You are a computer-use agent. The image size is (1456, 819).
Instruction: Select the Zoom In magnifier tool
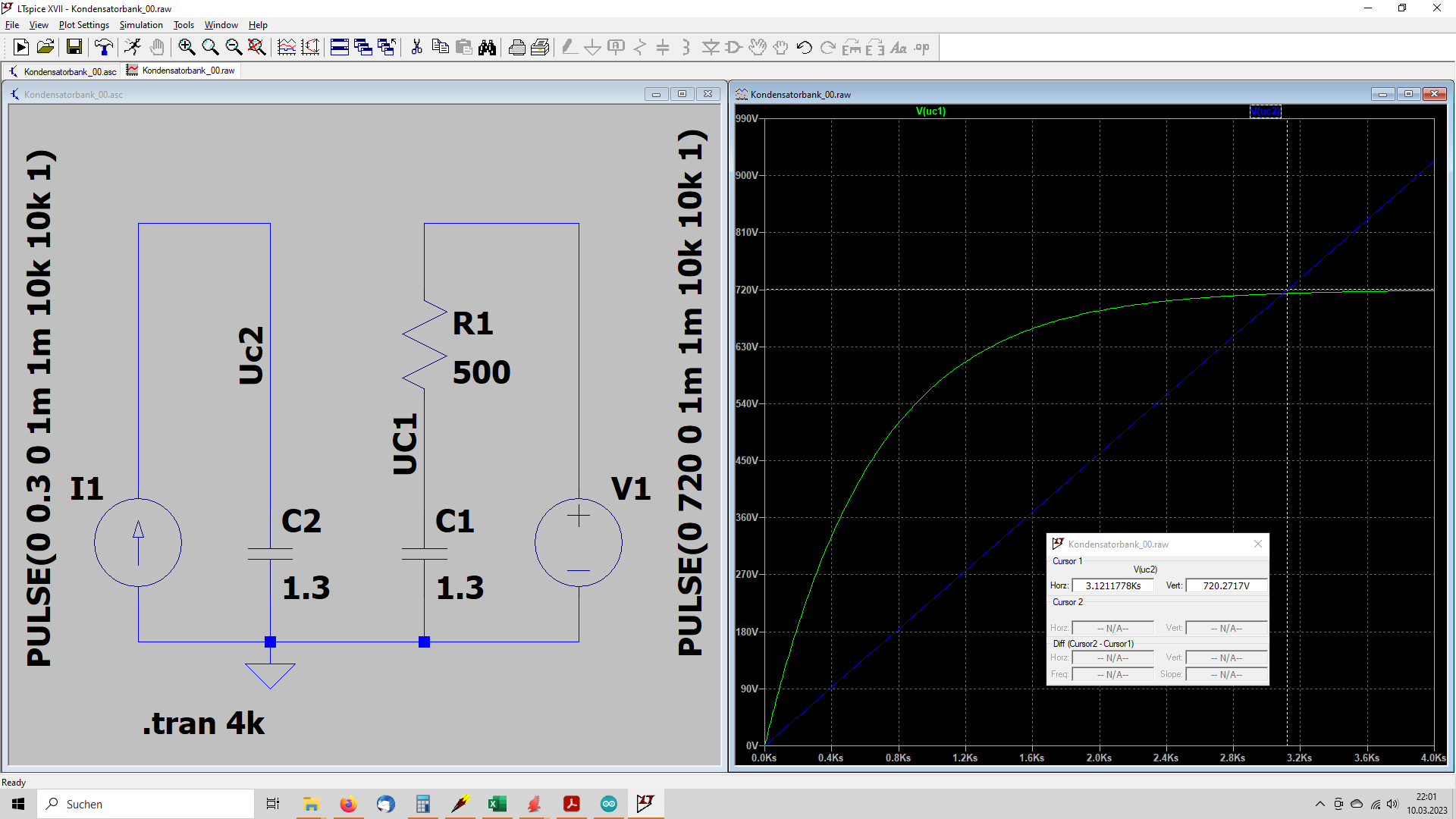coord(187,47)
